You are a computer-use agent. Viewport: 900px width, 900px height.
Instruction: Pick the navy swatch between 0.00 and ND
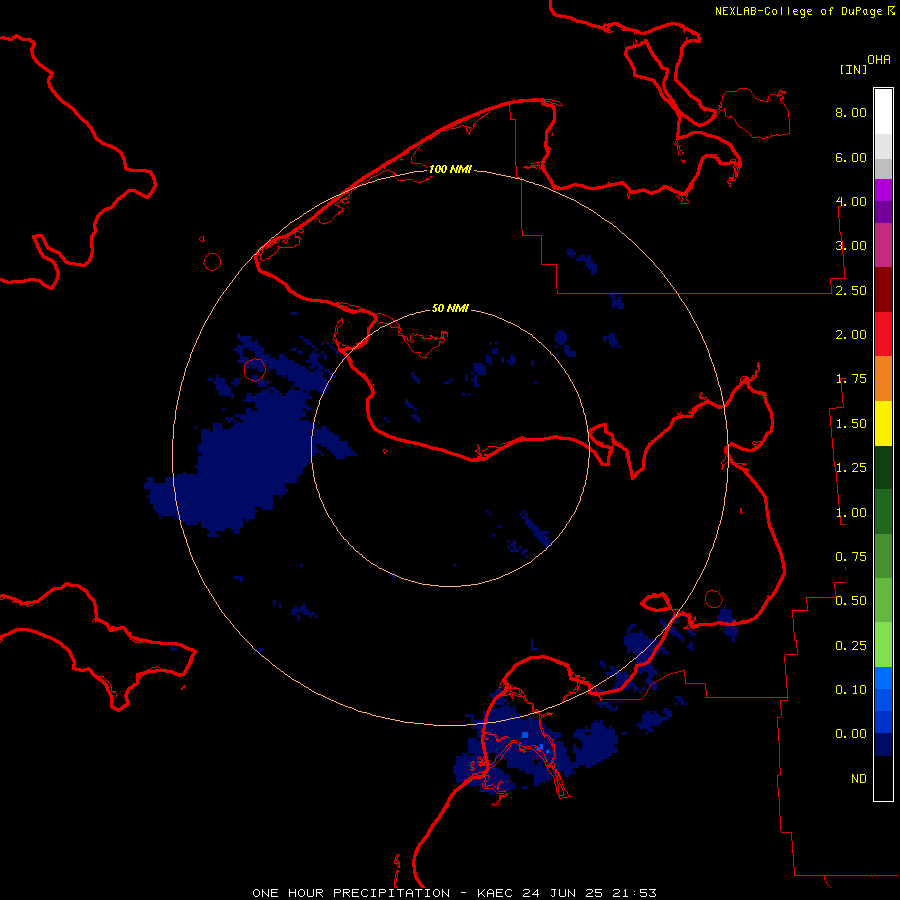tap(883, 745)
